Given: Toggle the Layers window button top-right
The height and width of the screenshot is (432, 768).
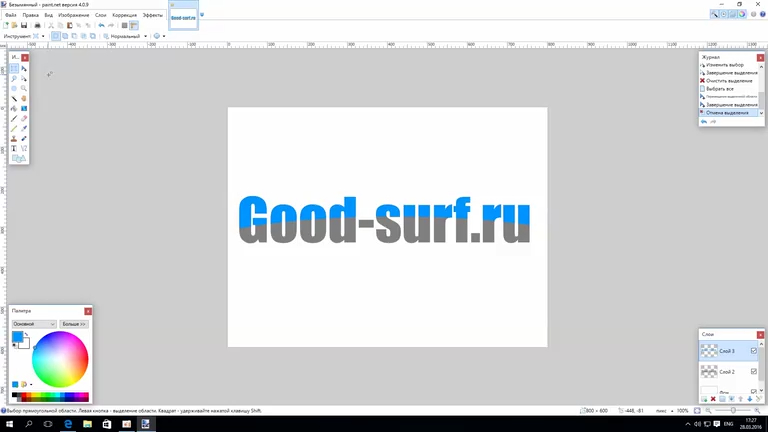Looking at the screenshot, I should point(733,15).
